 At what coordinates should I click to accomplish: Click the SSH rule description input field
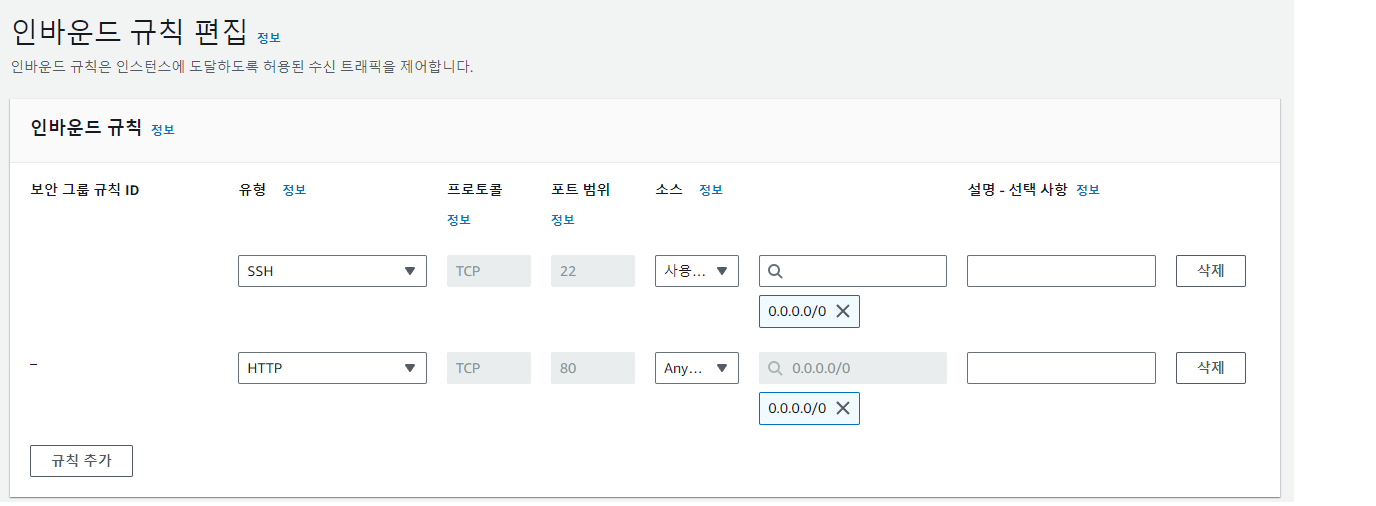(1060, 271)
